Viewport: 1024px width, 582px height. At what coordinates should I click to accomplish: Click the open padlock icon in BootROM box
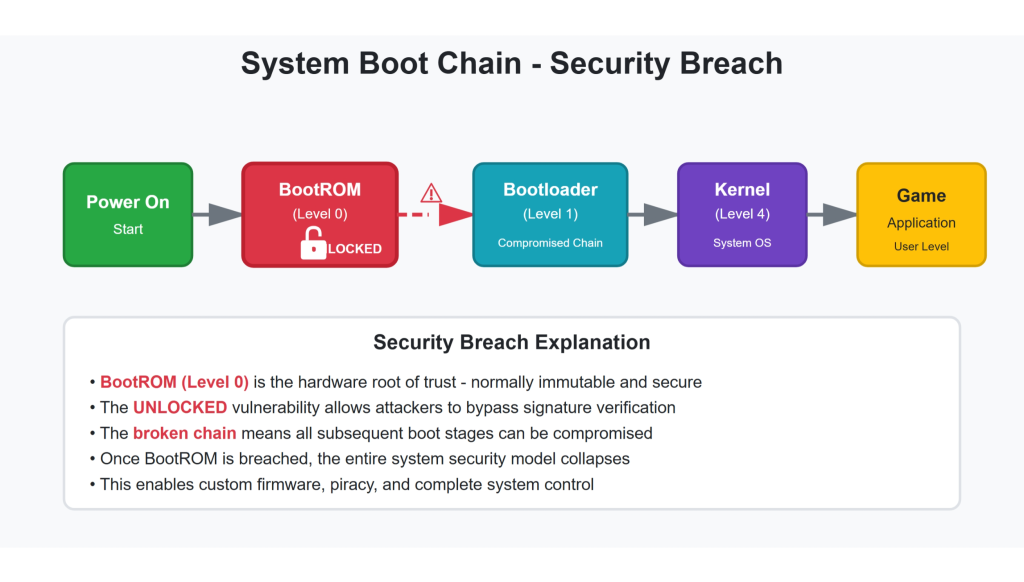tap(313, 245)
